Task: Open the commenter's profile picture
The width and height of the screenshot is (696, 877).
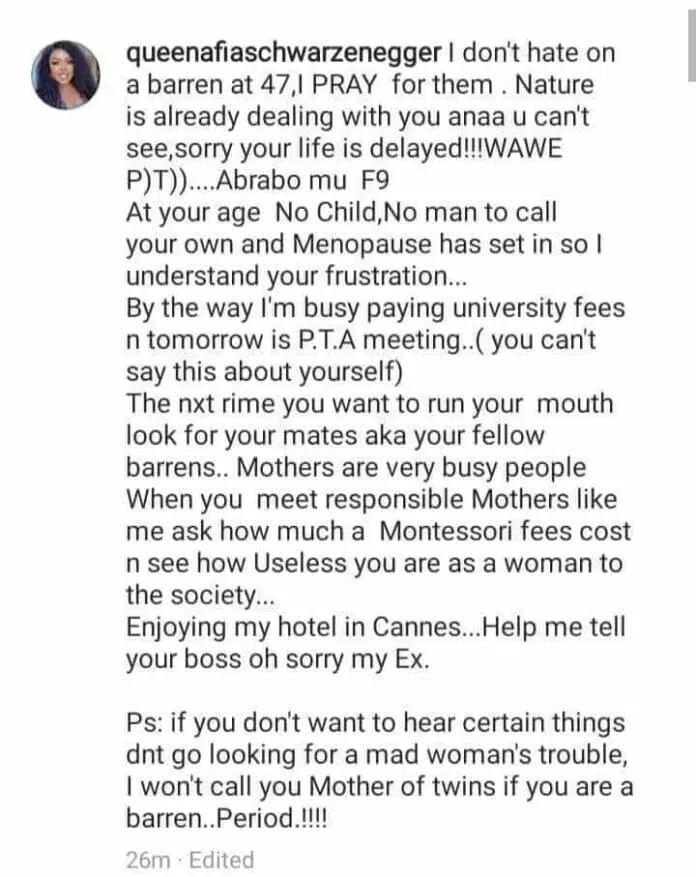Action: click(66, 74)
